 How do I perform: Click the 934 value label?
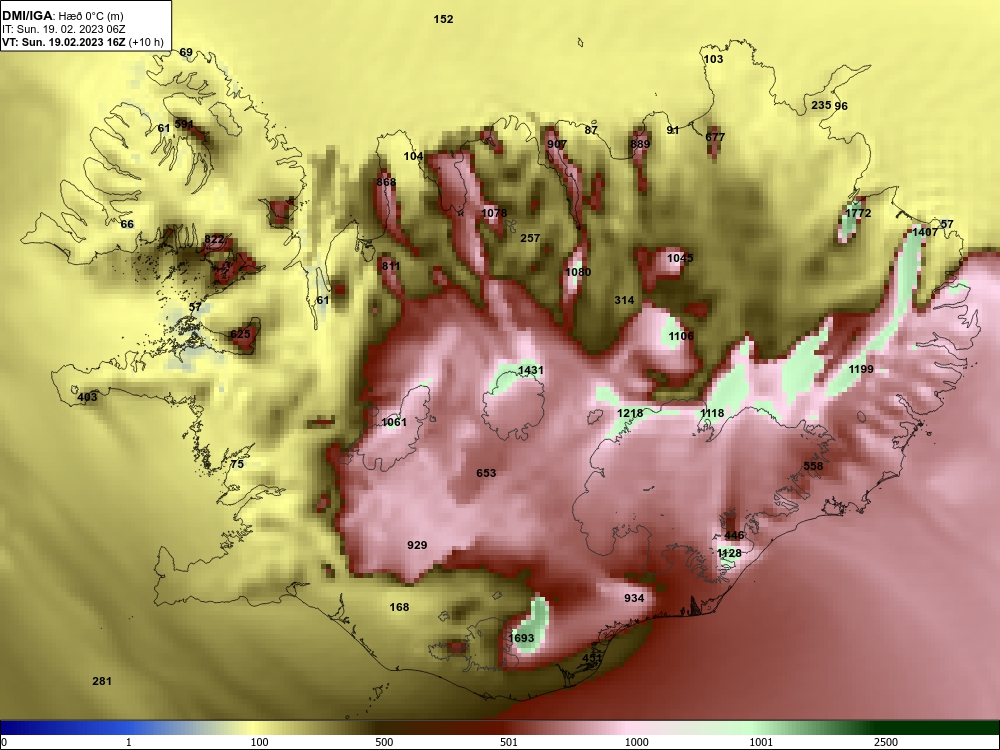(634, 598)
